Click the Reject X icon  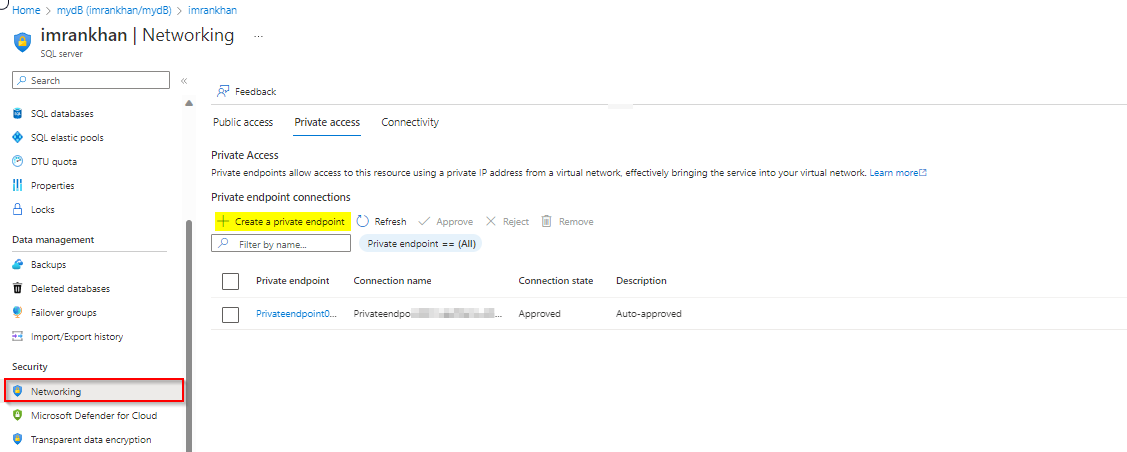pos(491,221)
